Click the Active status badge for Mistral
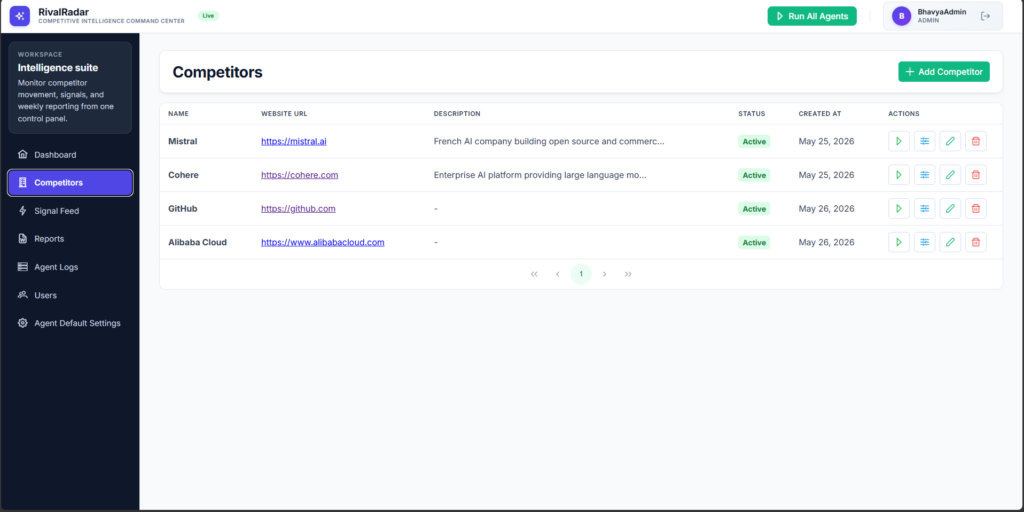The height and width of the screenshot is (512, 1024). [754, 141]
